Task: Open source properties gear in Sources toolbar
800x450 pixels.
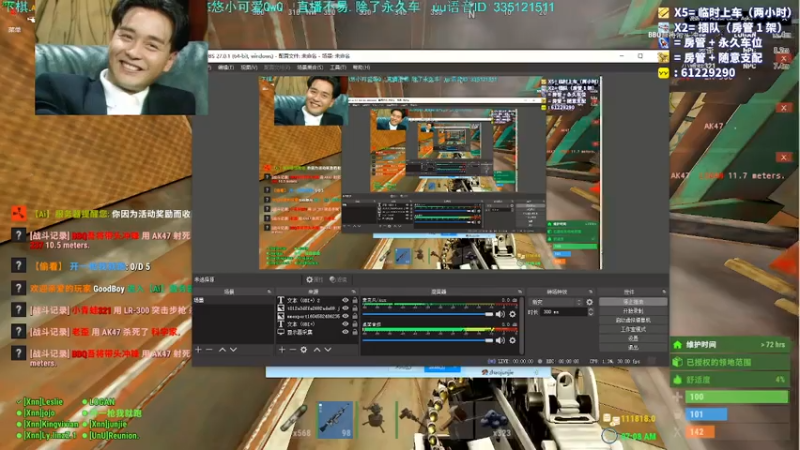Action: click(304, 349)
